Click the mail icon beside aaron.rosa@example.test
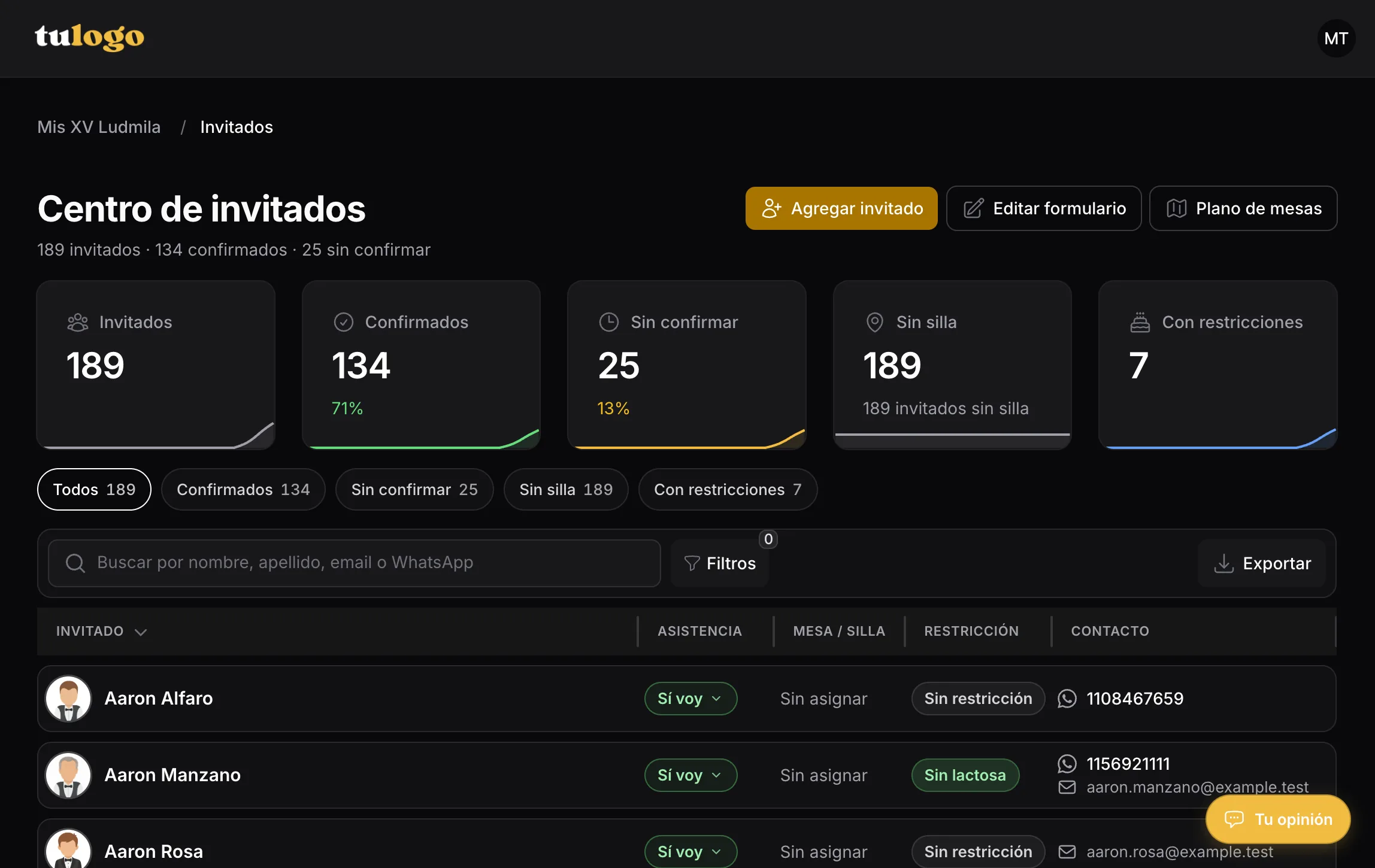This screenshot has width=1375, height=868. (x=1067, y=852)
